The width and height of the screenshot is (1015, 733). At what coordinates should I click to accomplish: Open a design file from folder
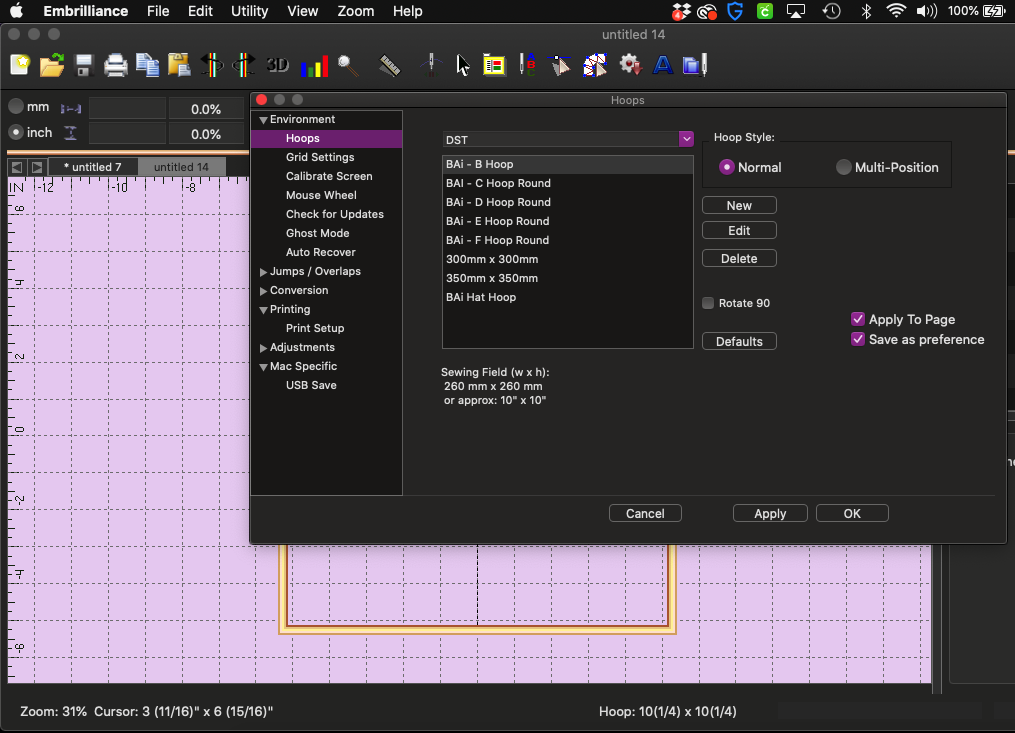coord(52,65)
